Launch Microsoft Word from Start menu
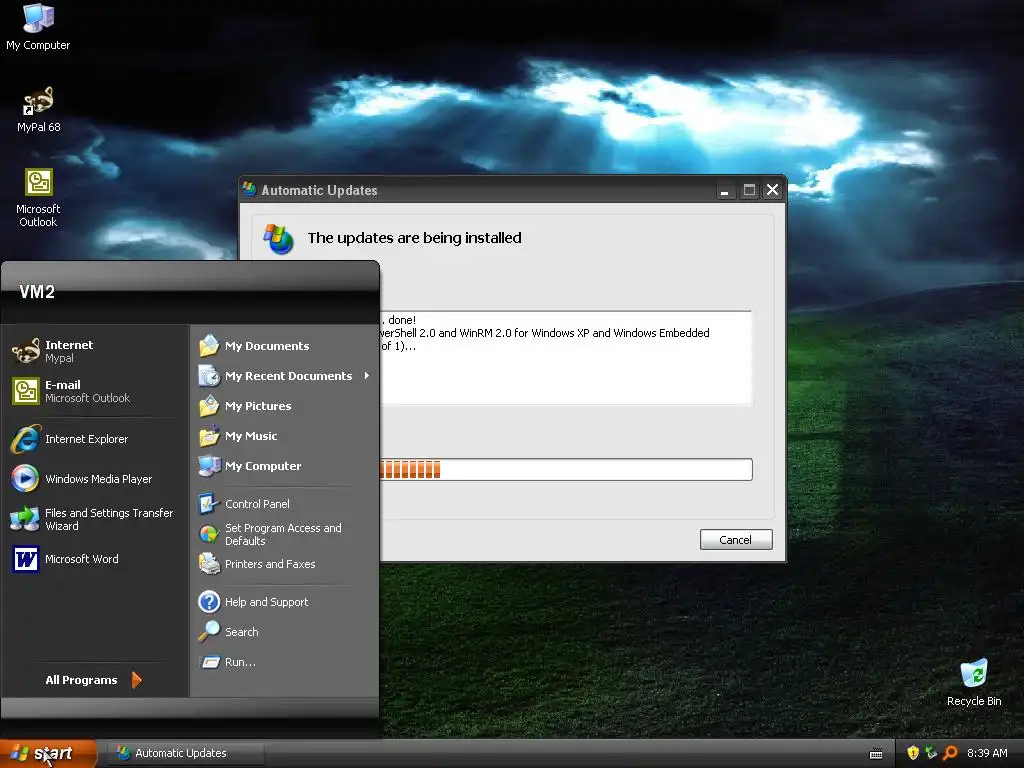The image size is (1024, 768). point(93,559)
